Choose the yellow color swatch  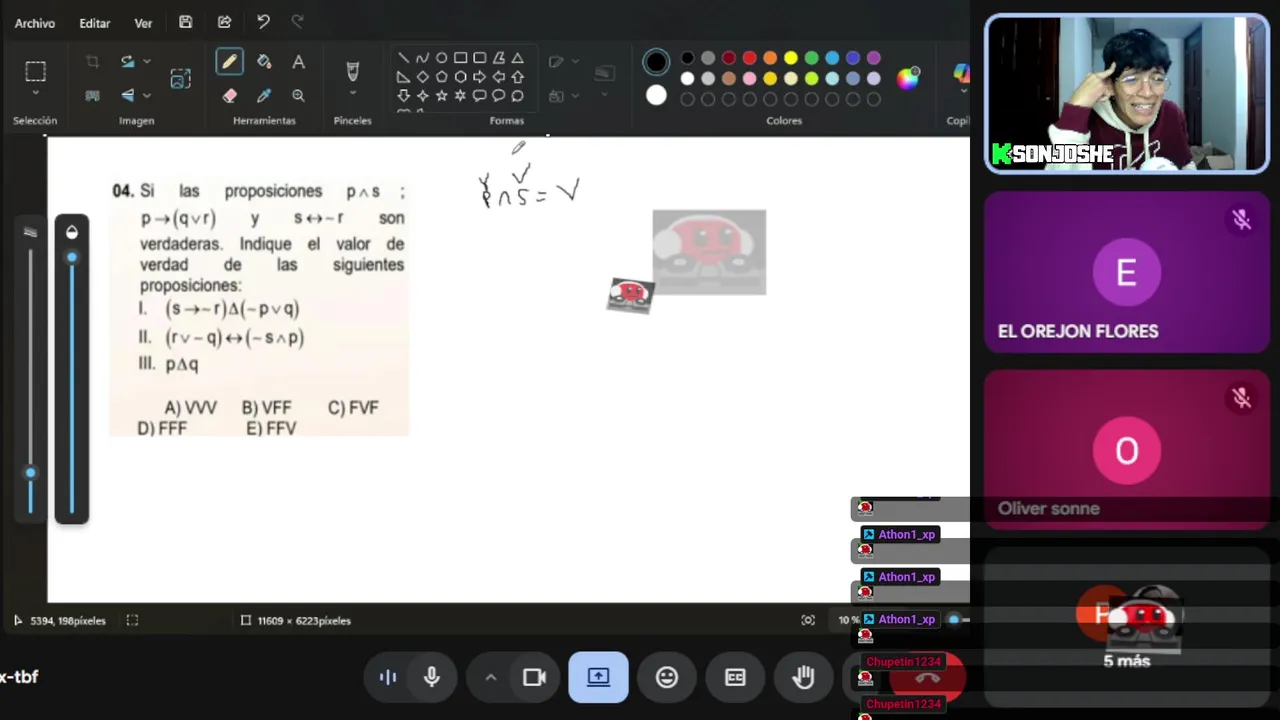point(791,58)
